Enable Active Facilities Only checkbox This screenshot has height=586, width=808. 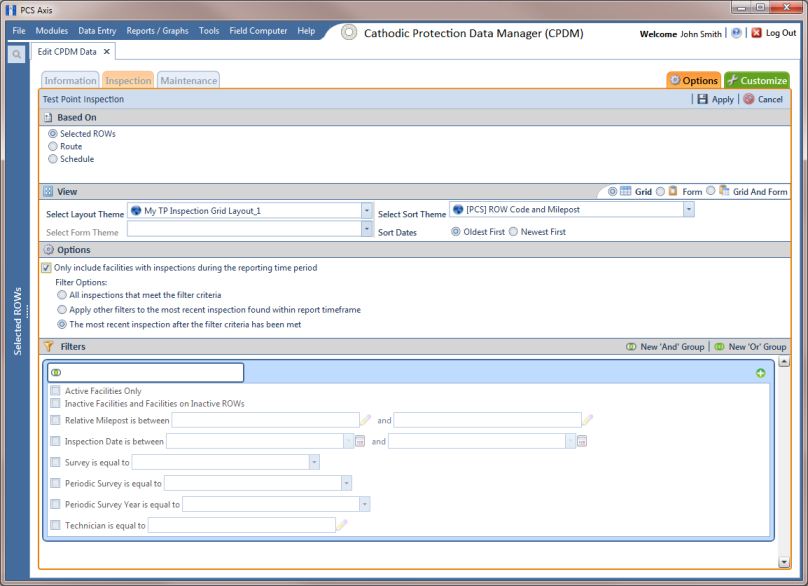point(55,391)
